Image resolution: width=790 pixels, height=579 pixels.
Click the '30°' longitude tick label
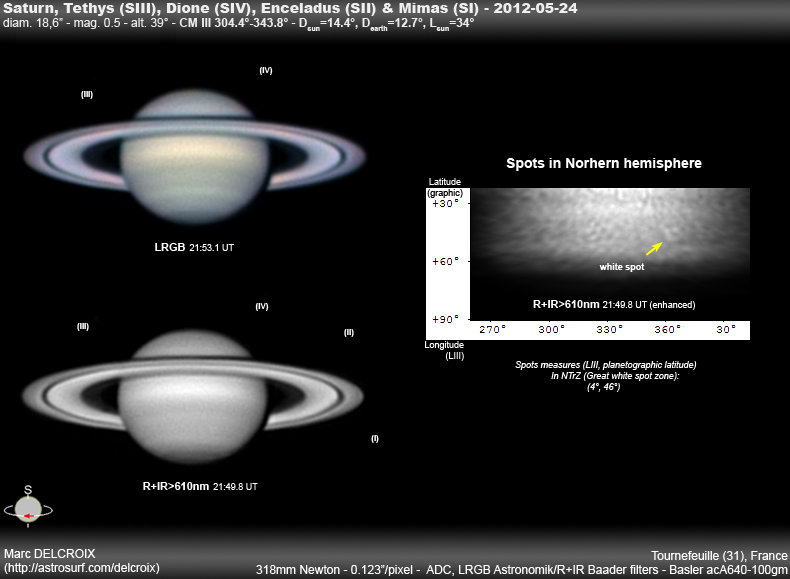(x=726, y=330)
